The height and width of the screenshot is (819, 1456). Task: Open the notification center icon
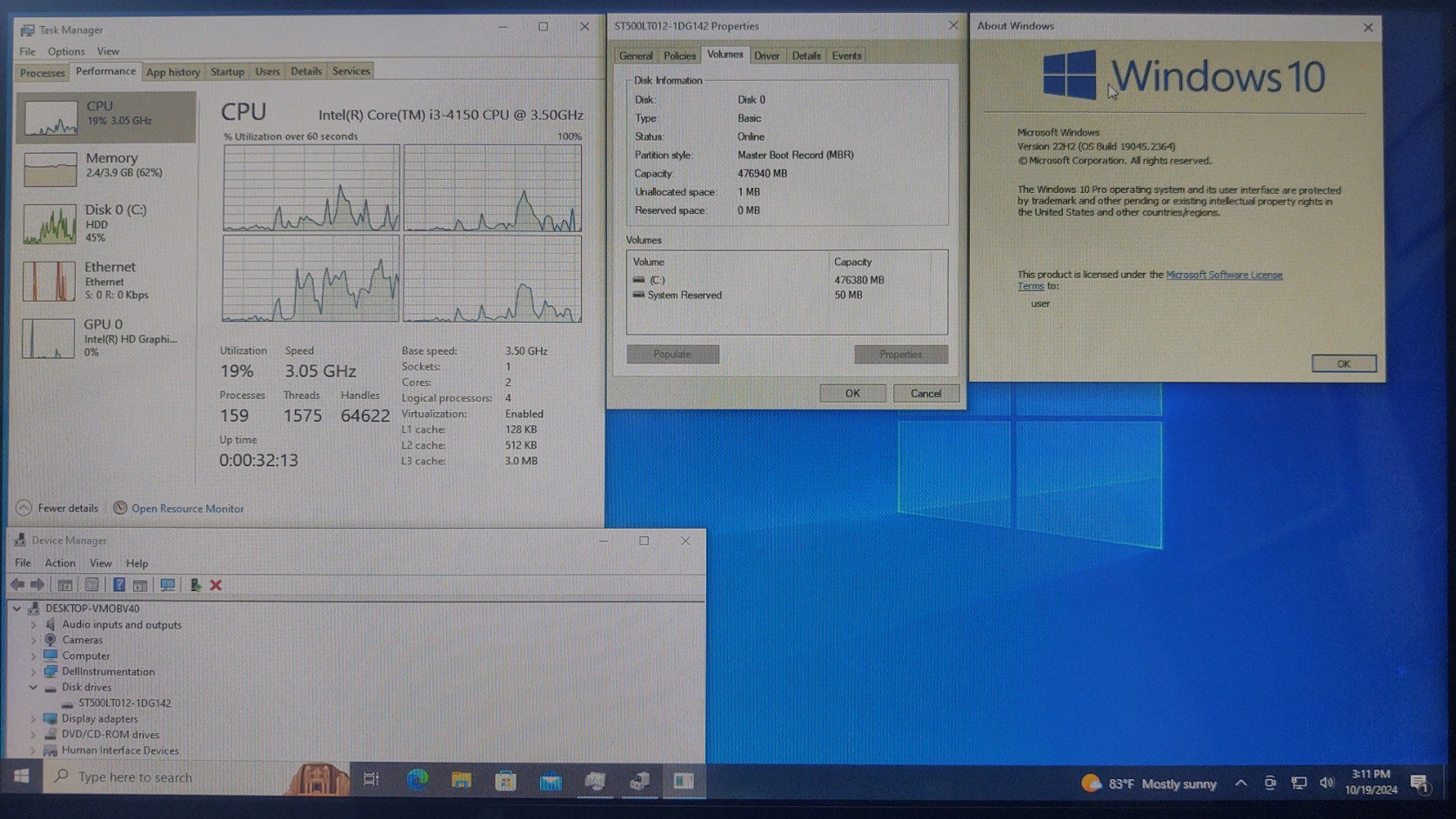pyautogui.click(x=1419, y=783)
